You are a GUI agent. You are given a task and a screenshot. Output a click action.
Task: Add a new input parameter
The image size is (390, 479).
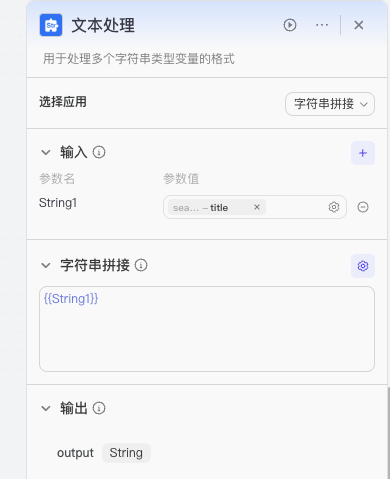point(363,153)
